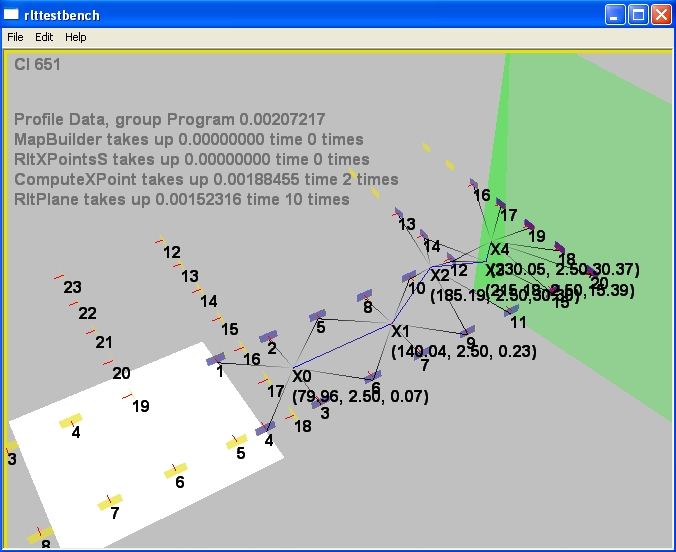Open the File menu
The image size is (676, 552).
(x=15, y=37)
